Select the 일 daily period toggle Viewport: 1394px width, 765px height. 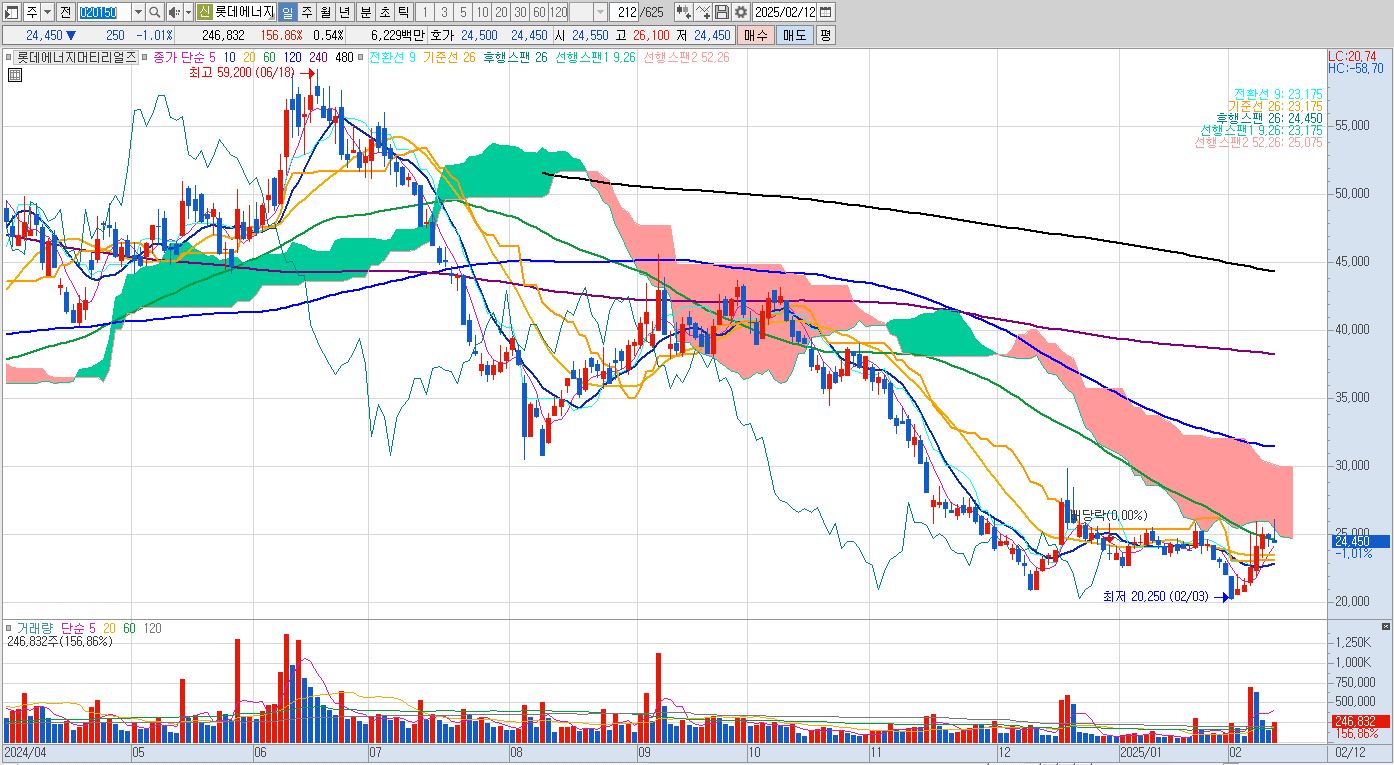287,12
